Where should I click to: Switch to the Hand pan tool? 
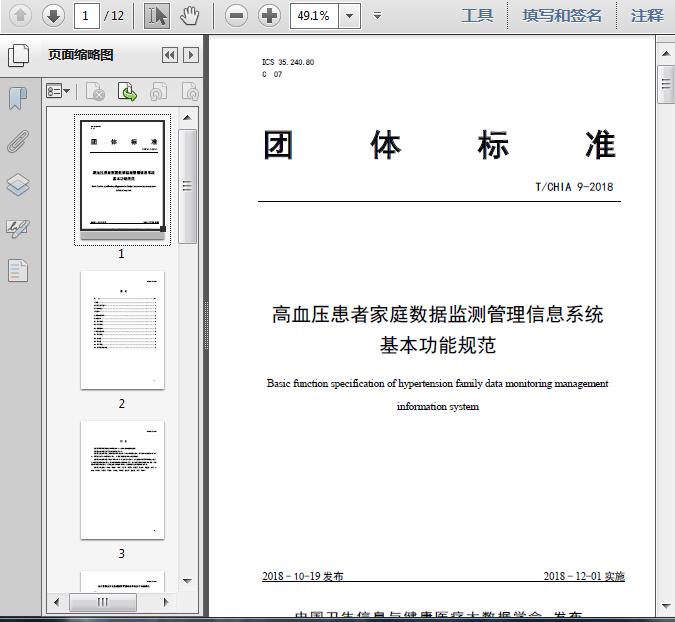coord(189,16)
